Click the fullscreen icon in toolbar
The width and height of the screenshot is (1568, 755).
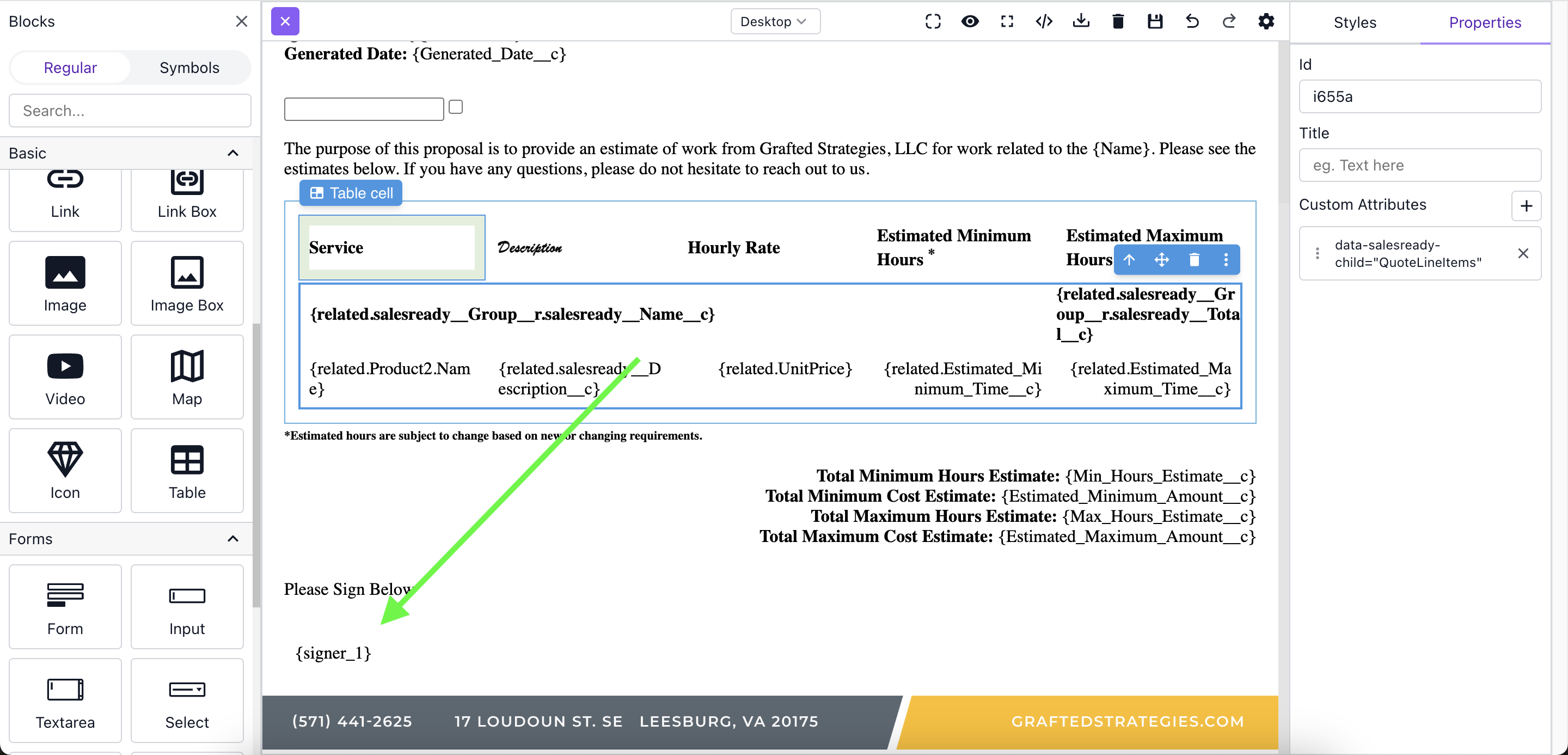point(1007,22)
